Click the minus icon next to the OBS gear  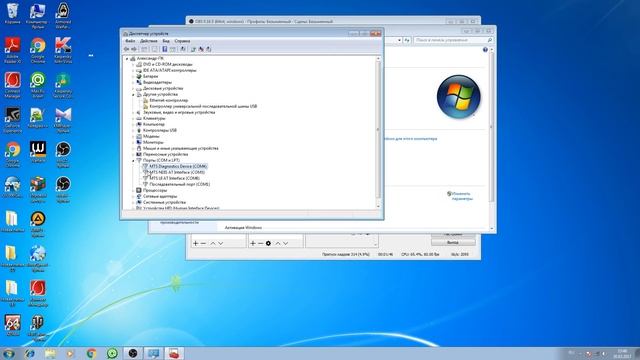[x=260, y=243]
